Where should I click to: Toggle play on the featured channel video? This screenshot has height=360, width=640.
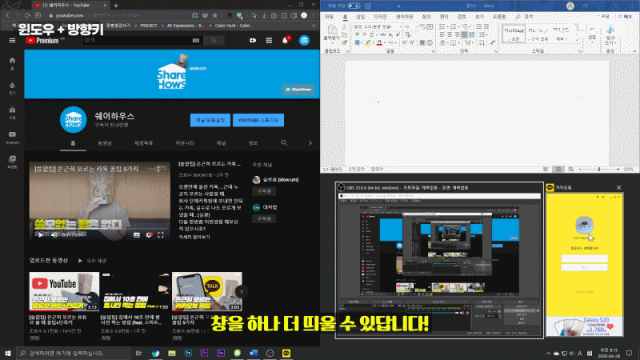40,235
